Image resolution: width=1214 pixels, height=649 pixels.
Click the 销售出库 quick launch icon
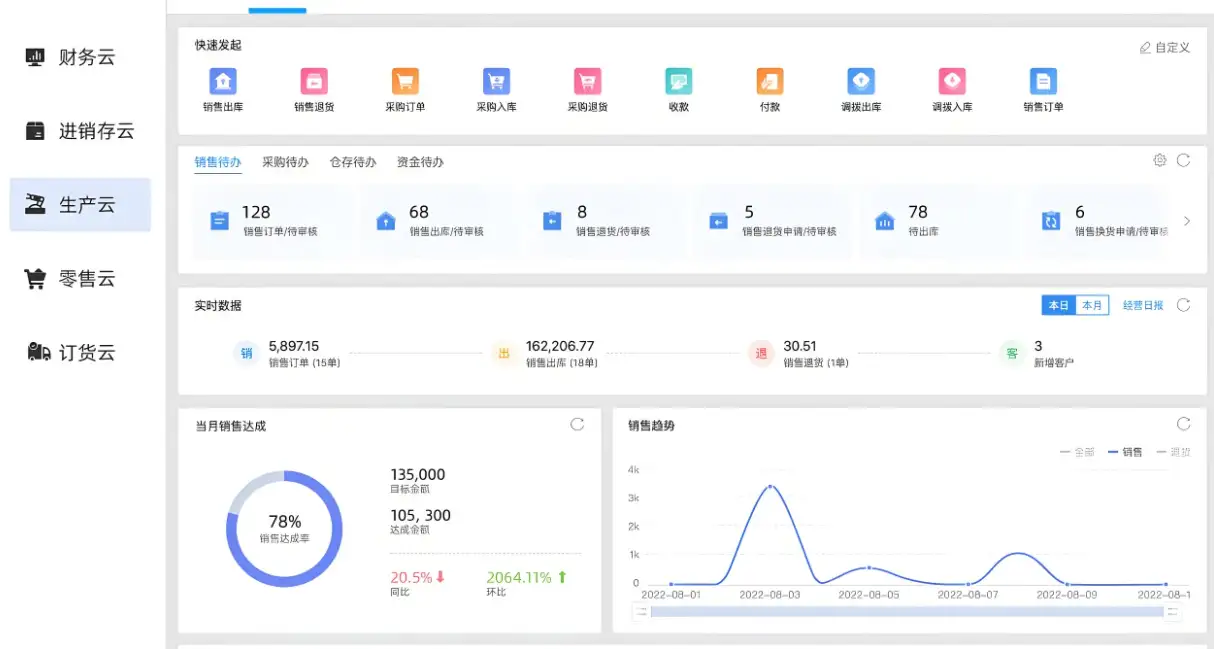pos(223,82)
